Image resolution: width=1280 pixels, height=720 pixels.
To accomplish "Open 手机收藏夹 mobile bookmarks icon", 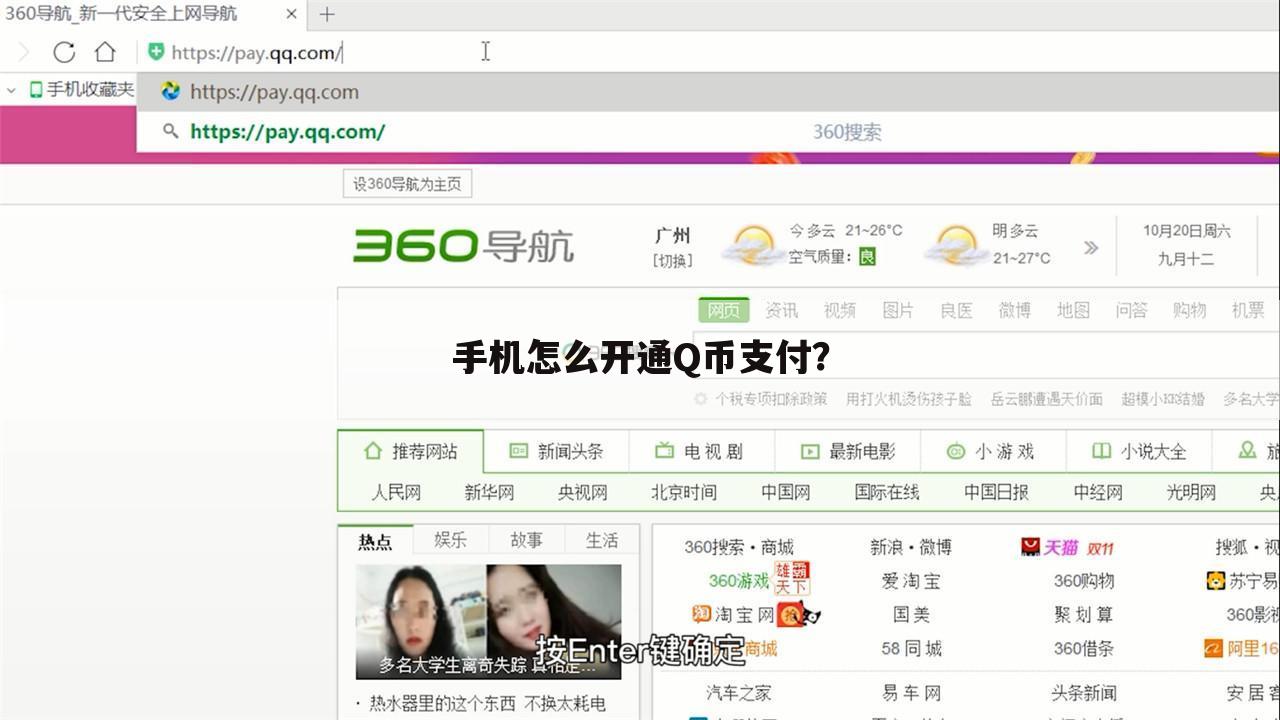I will (36, 90).
